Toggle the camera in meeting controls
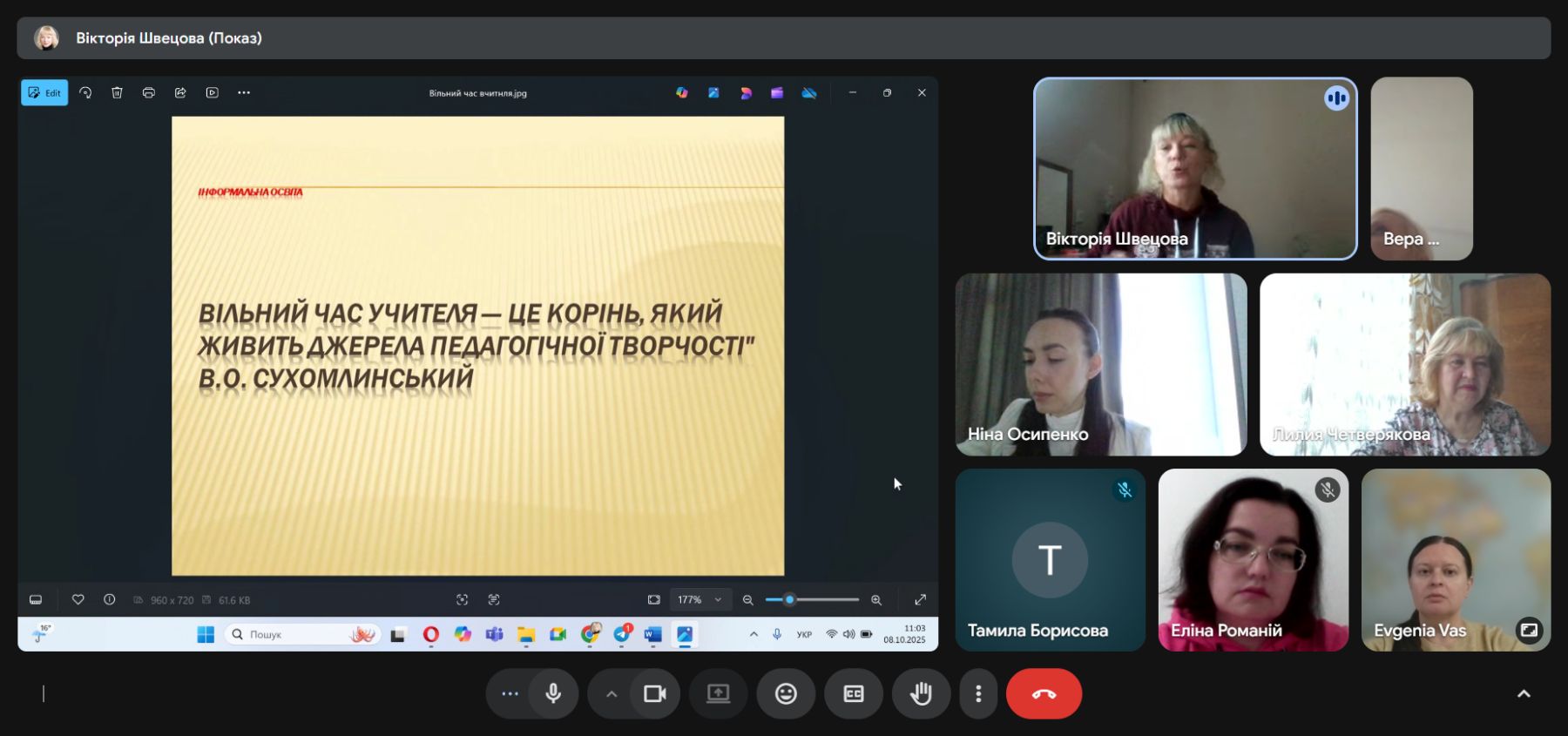 [654, 693]
